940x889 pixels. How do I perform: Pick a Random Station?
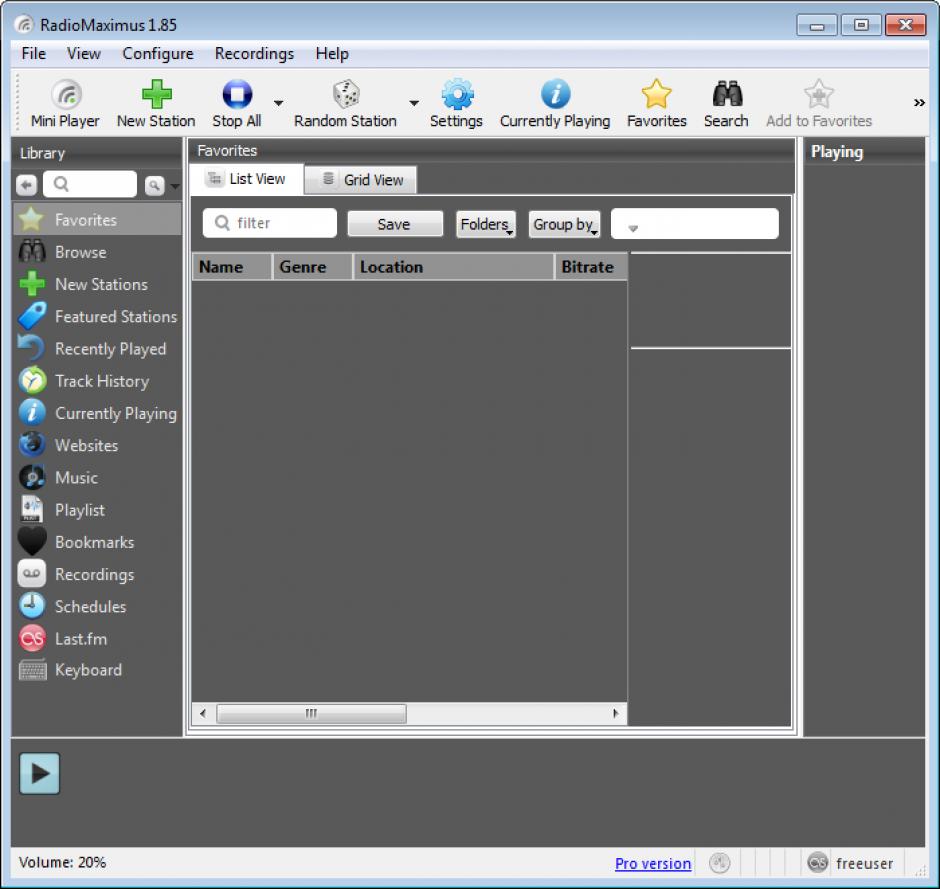[345, 104]
